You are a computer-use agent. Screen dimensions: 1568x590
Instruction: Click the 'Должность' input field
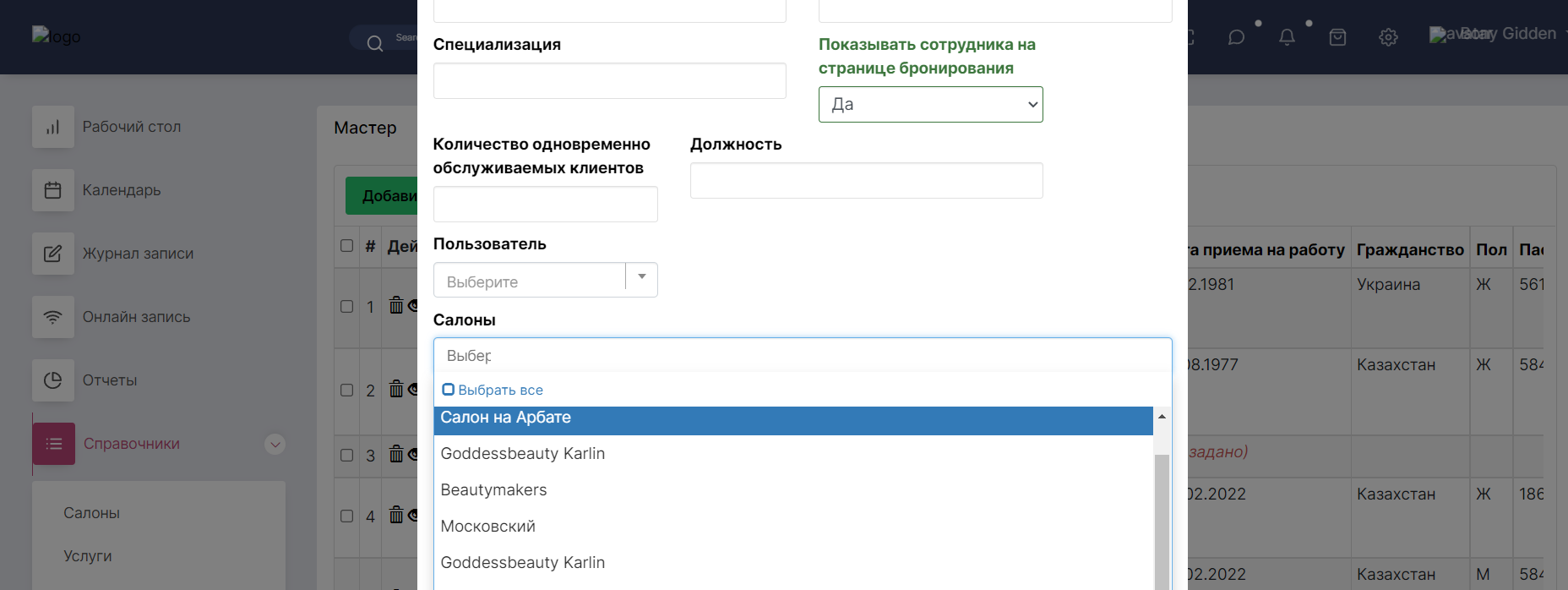[x=866, y=181]
